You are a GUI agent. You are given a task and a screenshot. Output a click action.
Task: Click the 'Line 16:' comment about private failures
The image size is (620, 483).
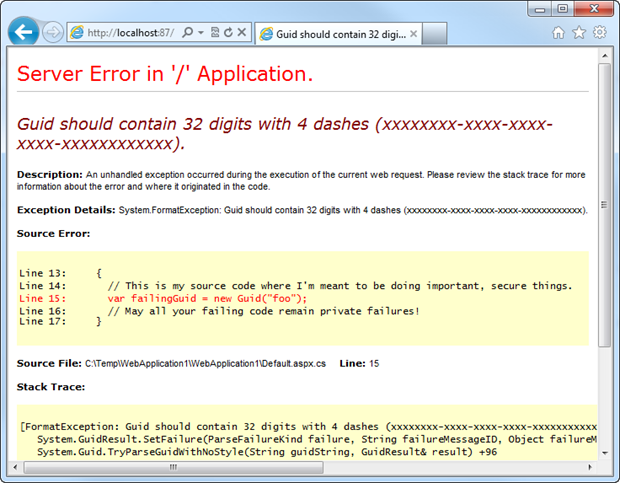(219, 311)
